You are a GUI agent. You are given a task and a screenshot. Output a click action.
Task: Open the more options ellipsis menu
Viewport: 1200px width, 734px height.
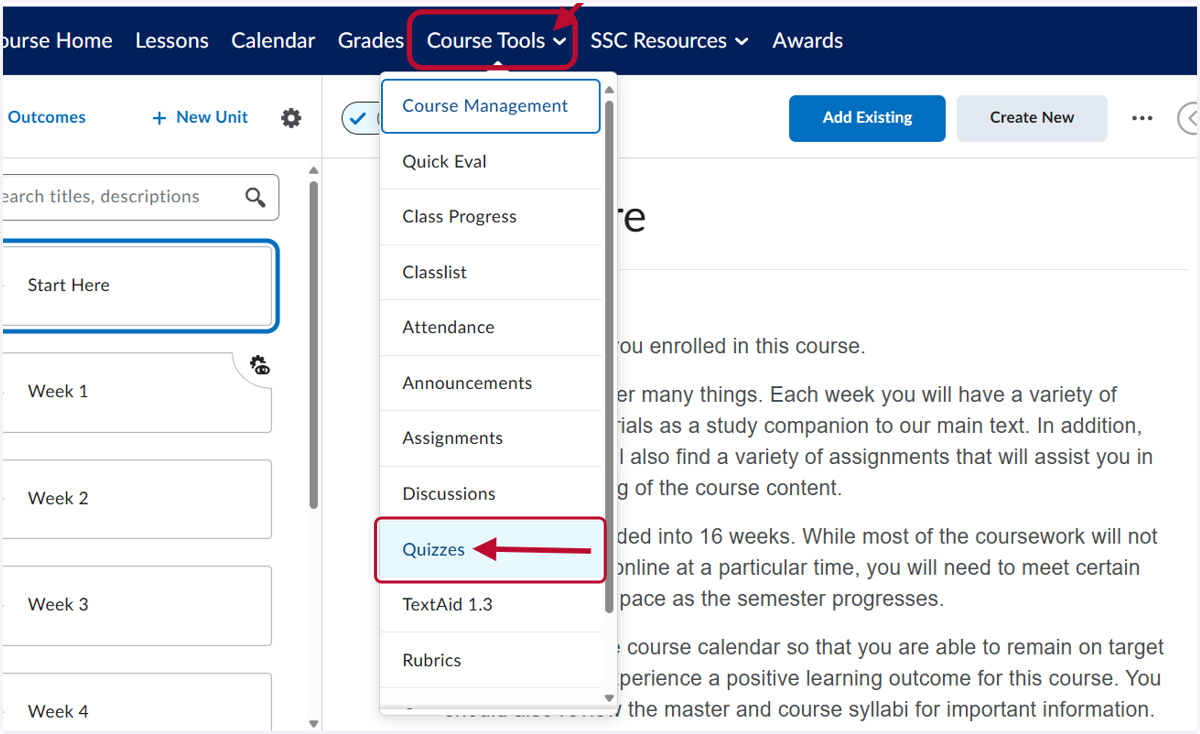(x=1142, y=118)
